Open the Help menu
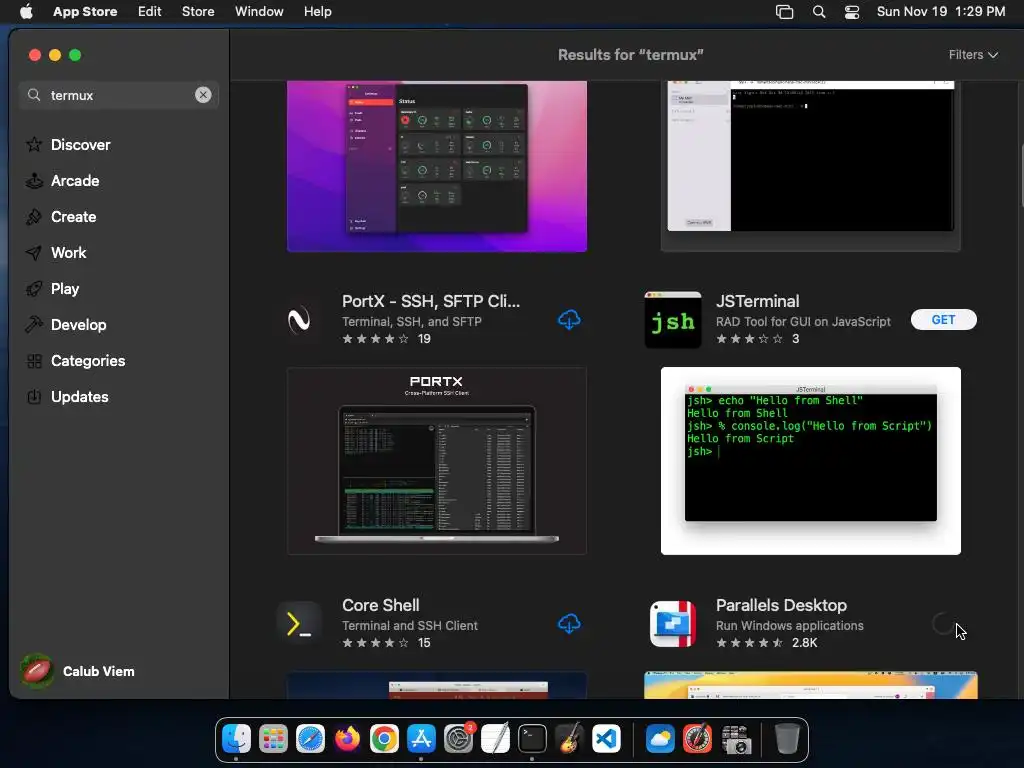 pos(317,11)
